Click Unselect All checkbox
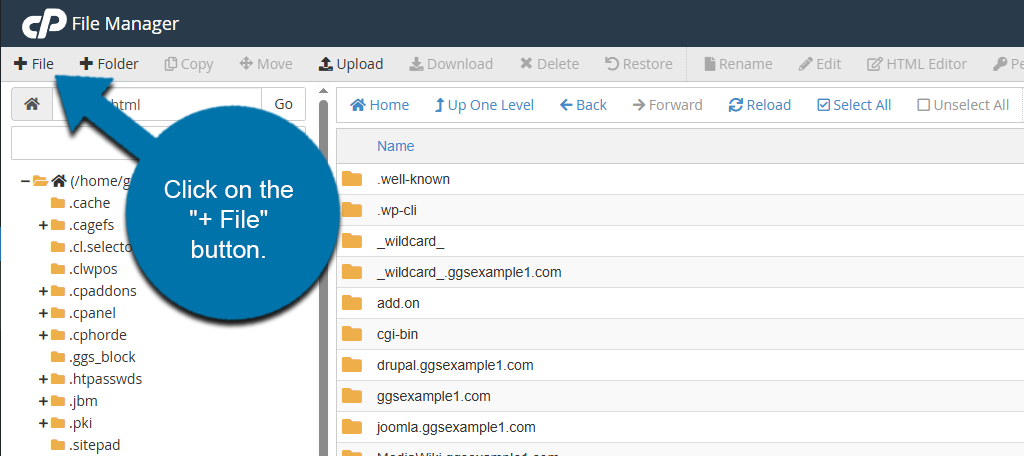 [x=962, y=105]
